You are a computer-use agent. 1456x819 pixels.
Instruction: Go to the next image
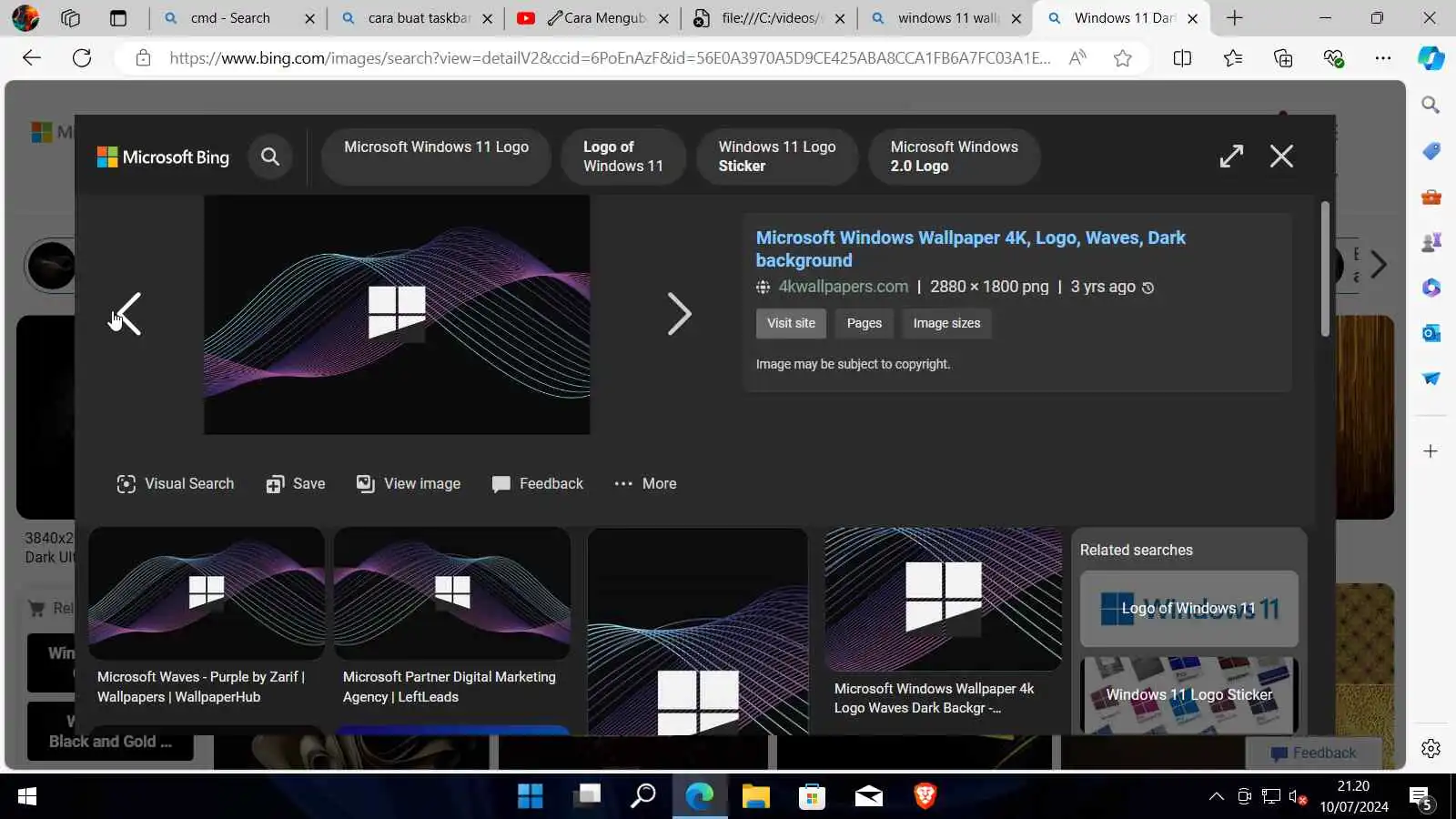click(x=679, y=314)
